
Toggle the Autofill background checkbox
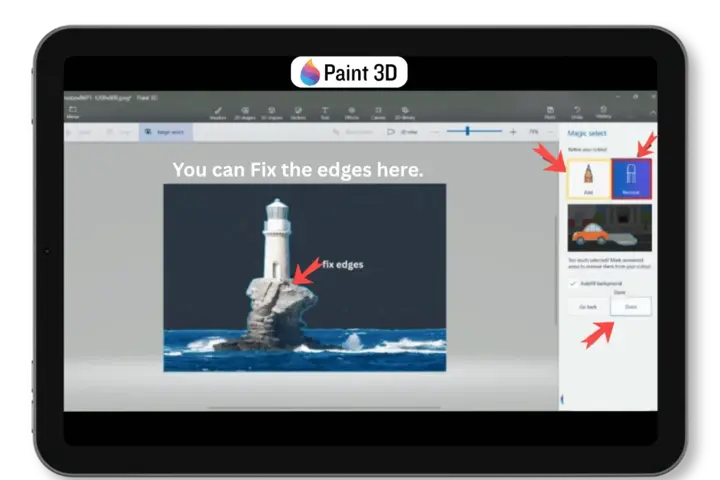572,284
